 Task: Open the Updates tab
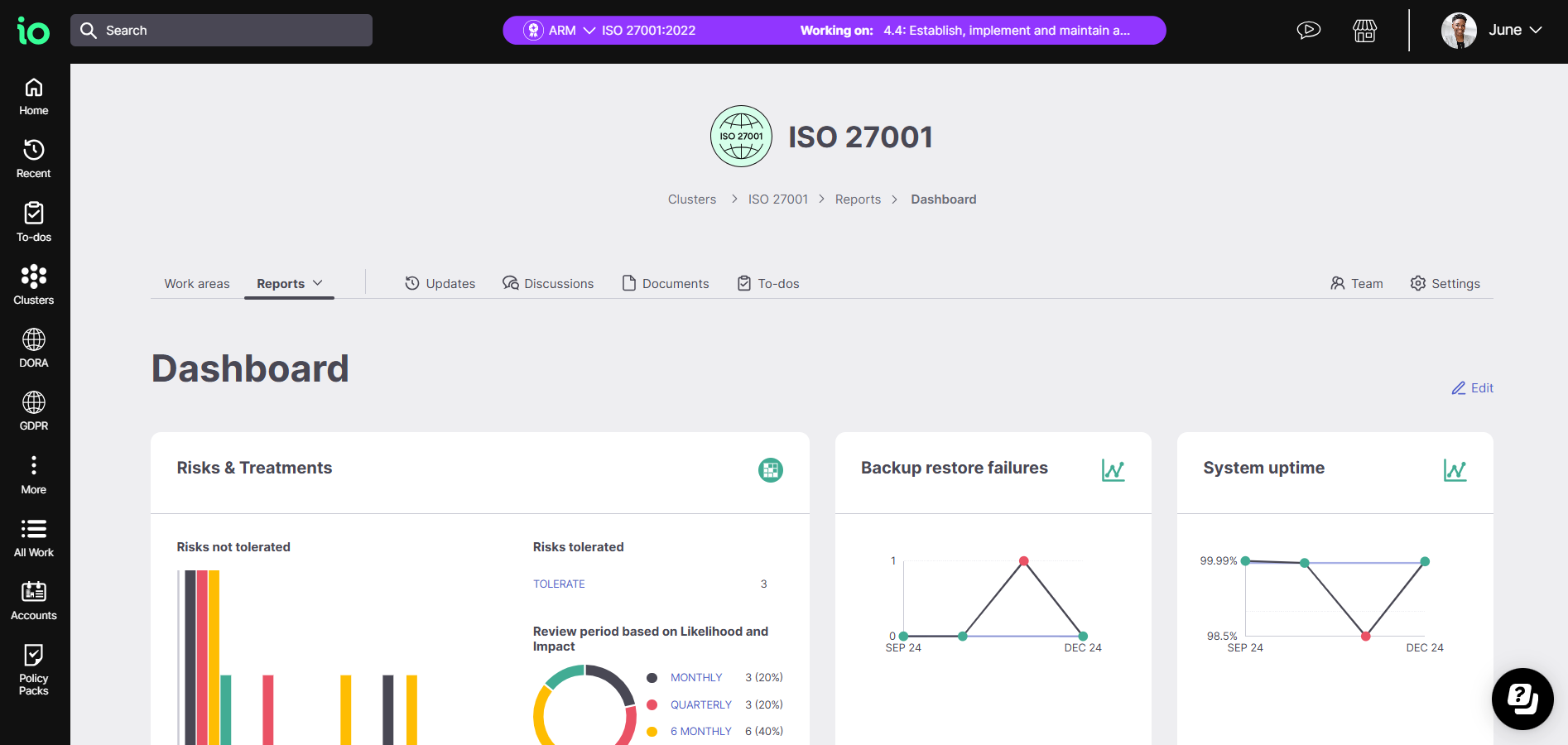coord(440,283)
